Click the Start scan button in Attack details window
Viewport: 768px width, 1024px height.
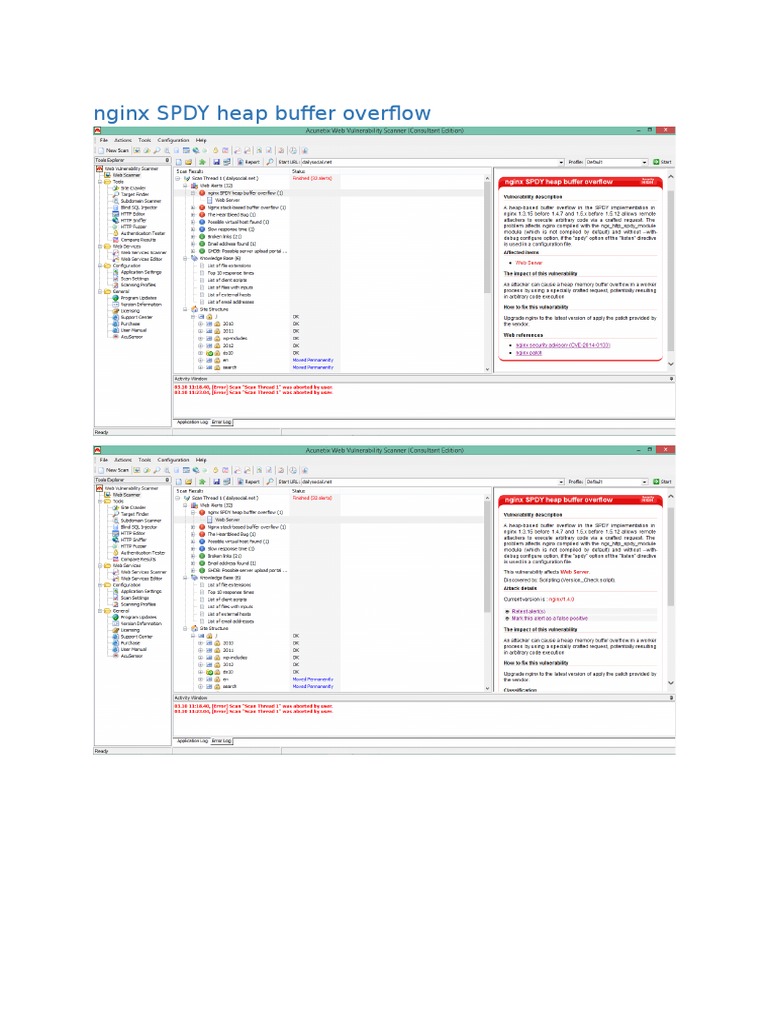click(662, 481)
